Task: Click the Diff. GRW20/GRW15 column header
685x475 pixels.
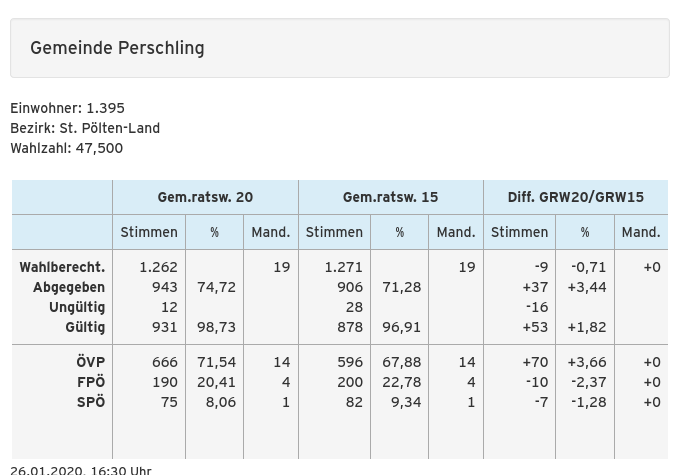Action: [575, 197]
